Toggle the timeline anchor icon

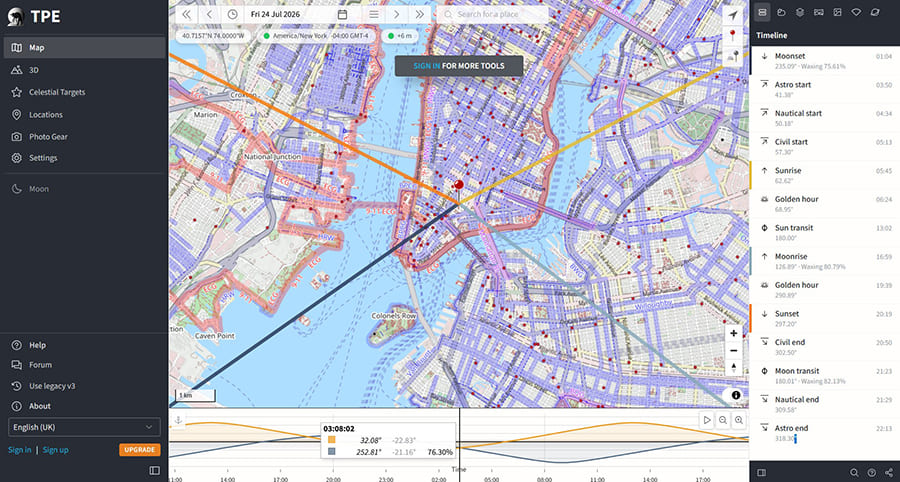[178, 421]
